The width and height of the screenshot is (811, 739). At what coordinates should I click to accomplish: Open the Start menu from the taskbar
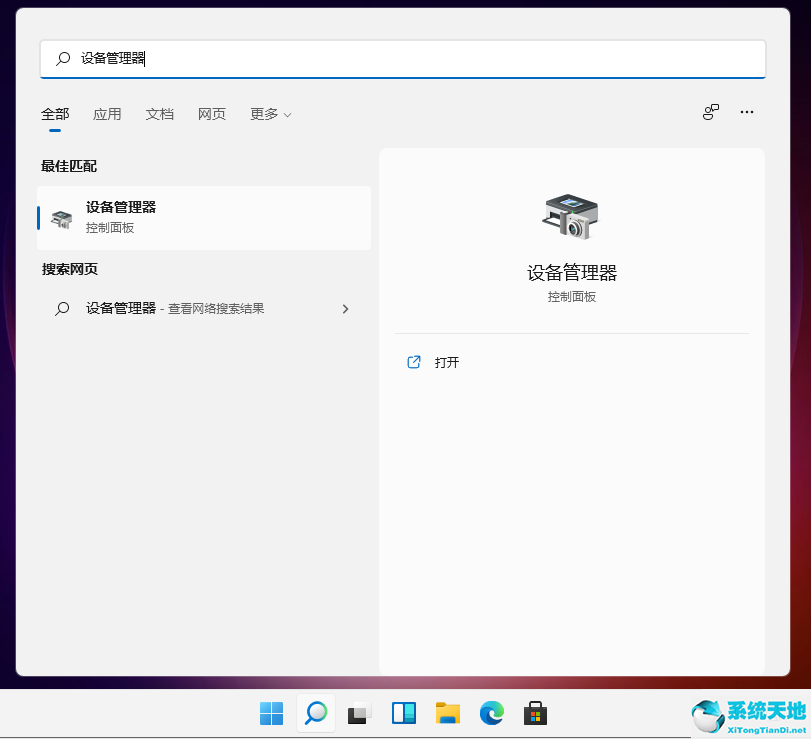(271, 714)
